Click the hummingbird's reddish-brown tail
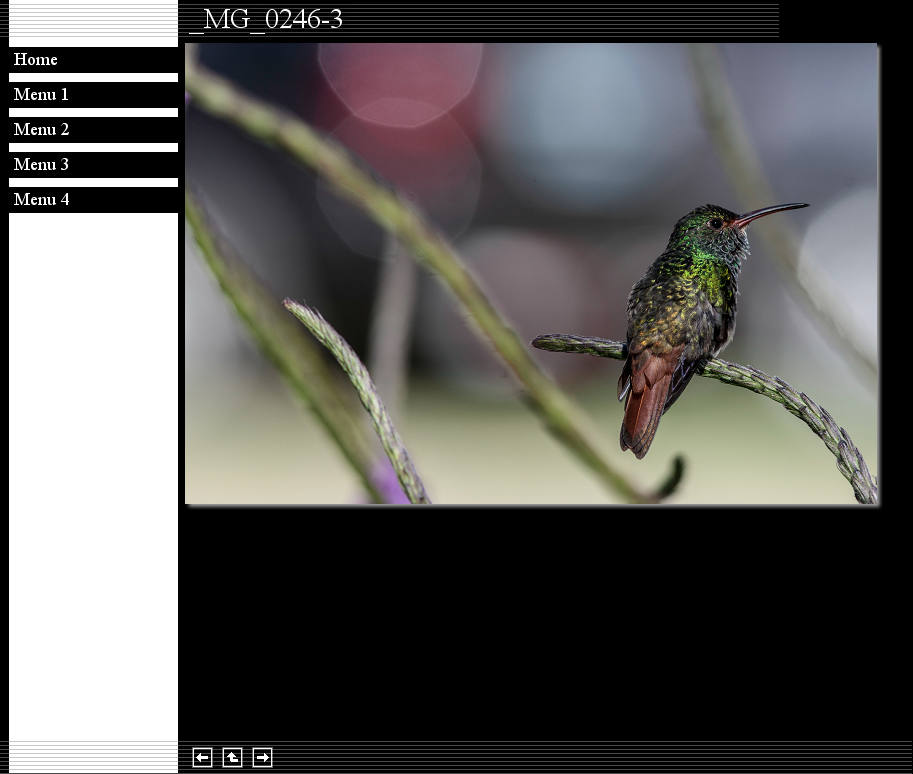This screenshot has width=913, height=774. 645,405
